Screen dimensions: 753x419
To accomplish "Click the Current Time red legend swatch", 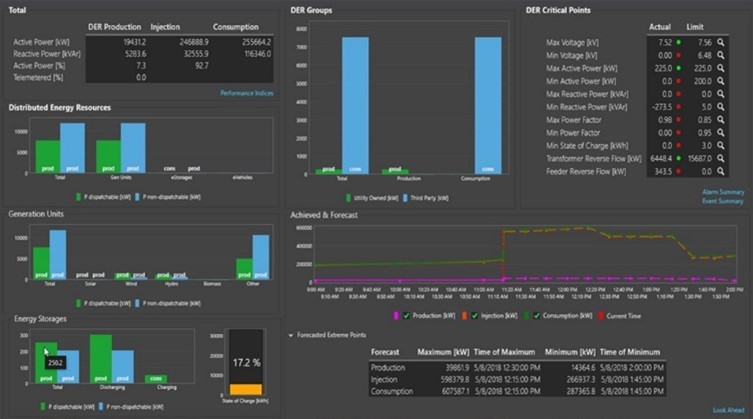I will click(x=599, y=315).
